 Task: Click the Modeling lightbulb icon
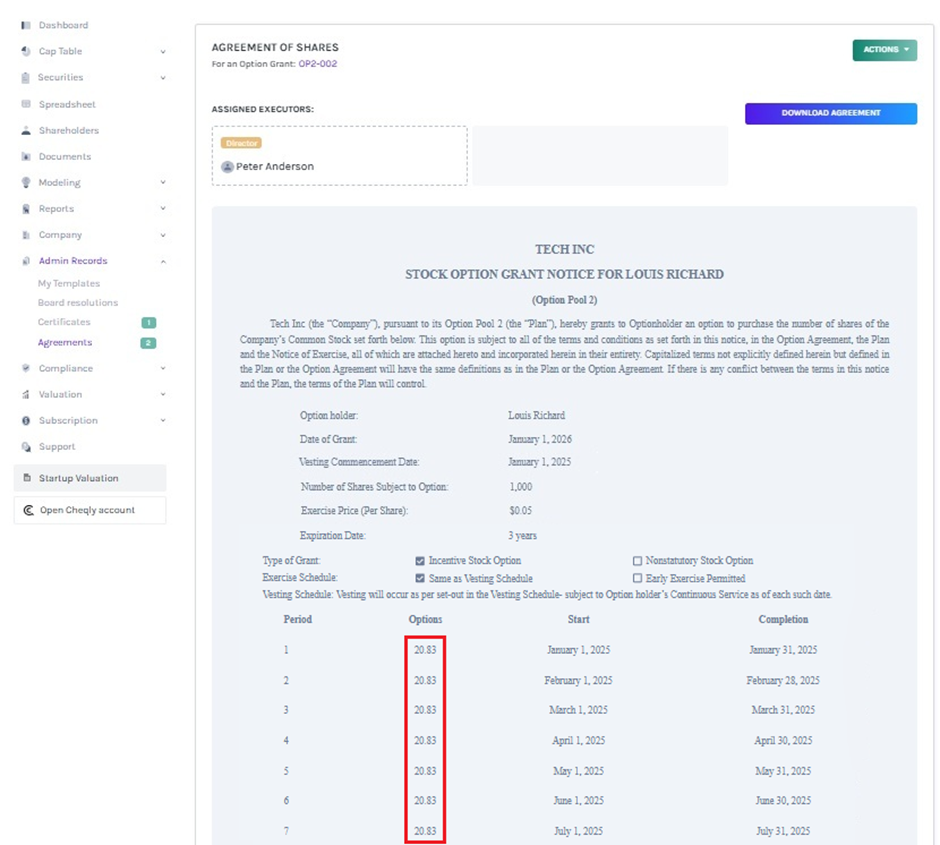pos(26,183)
